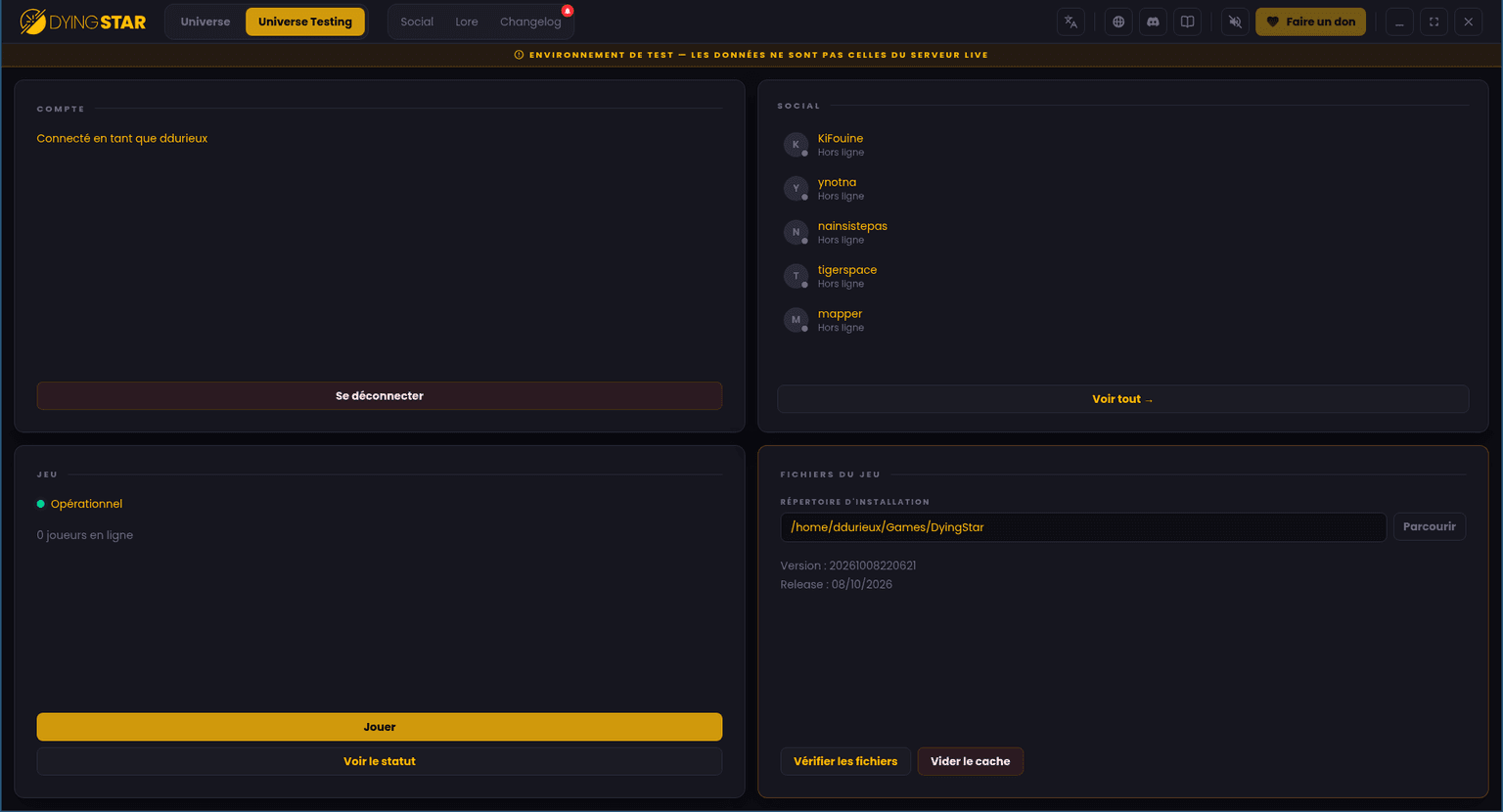
Task: Log out with Se déconnecter
Action: tap(380, 396)
